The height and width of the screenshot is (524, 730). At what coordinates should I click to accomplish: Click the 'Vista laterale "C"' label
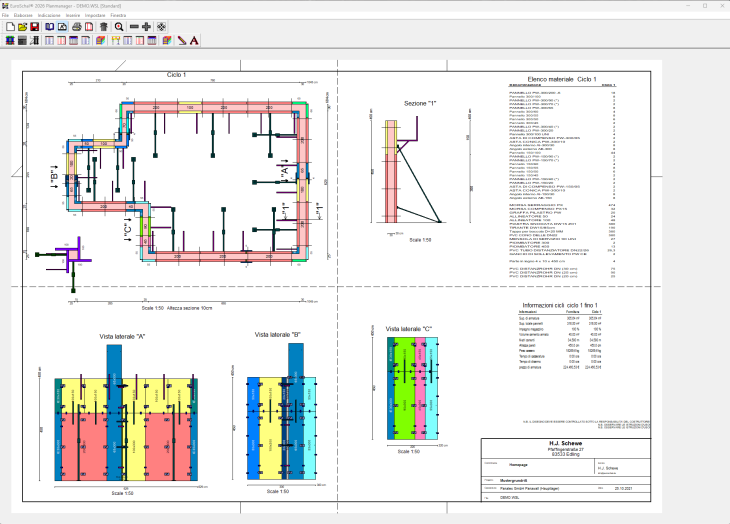point(409,329)
